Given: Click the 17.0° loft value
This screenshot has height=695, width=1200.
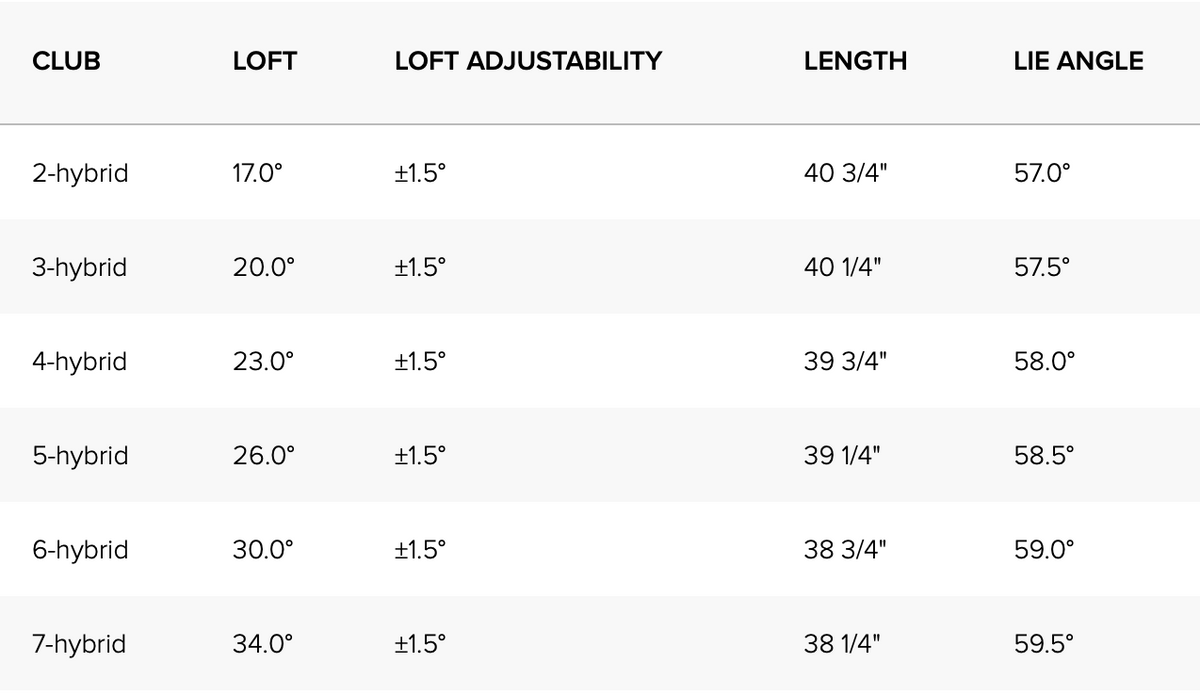Looking at the screenshot, I should [x=258, y=173].
